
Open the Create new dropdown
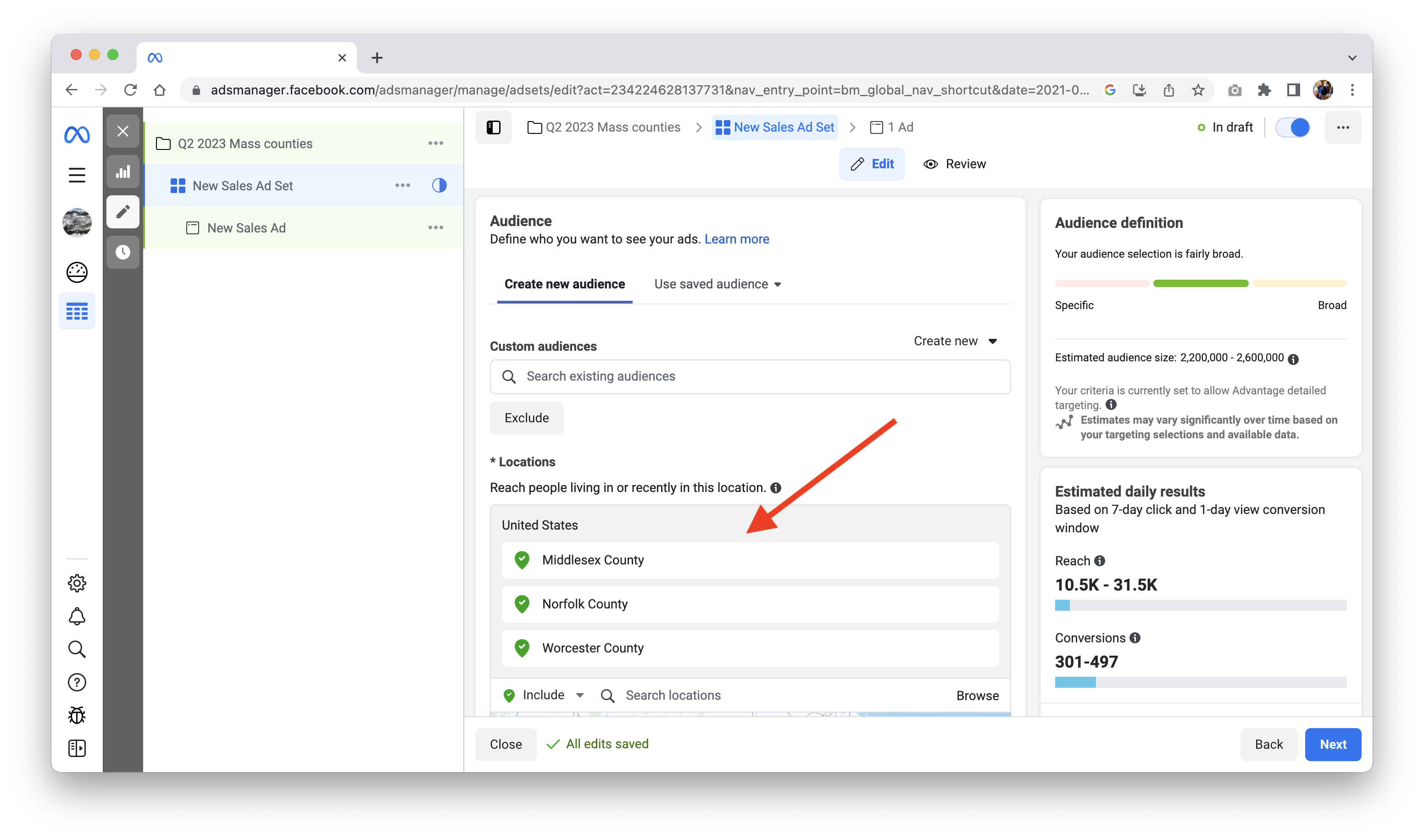pyautogui.click(x=955, y=341)
